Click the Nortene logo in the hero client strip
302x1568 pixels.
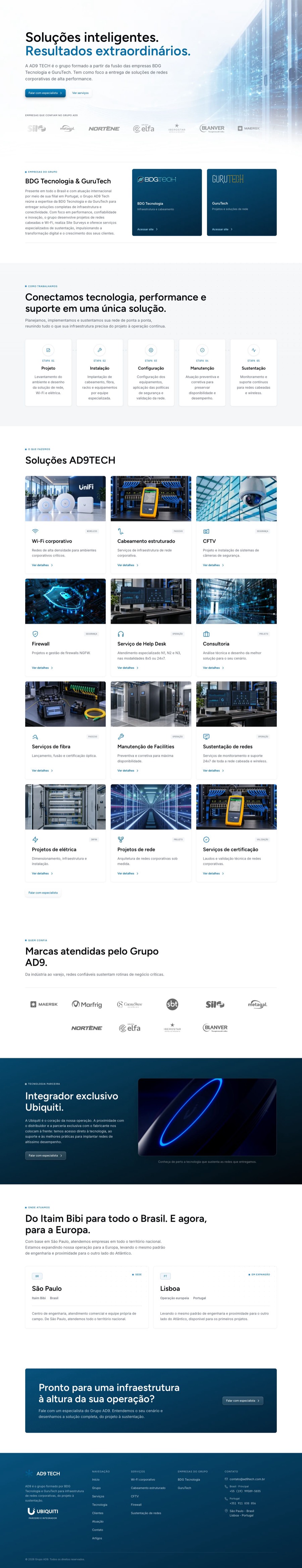pyautogui.click(x=104, y=128)
